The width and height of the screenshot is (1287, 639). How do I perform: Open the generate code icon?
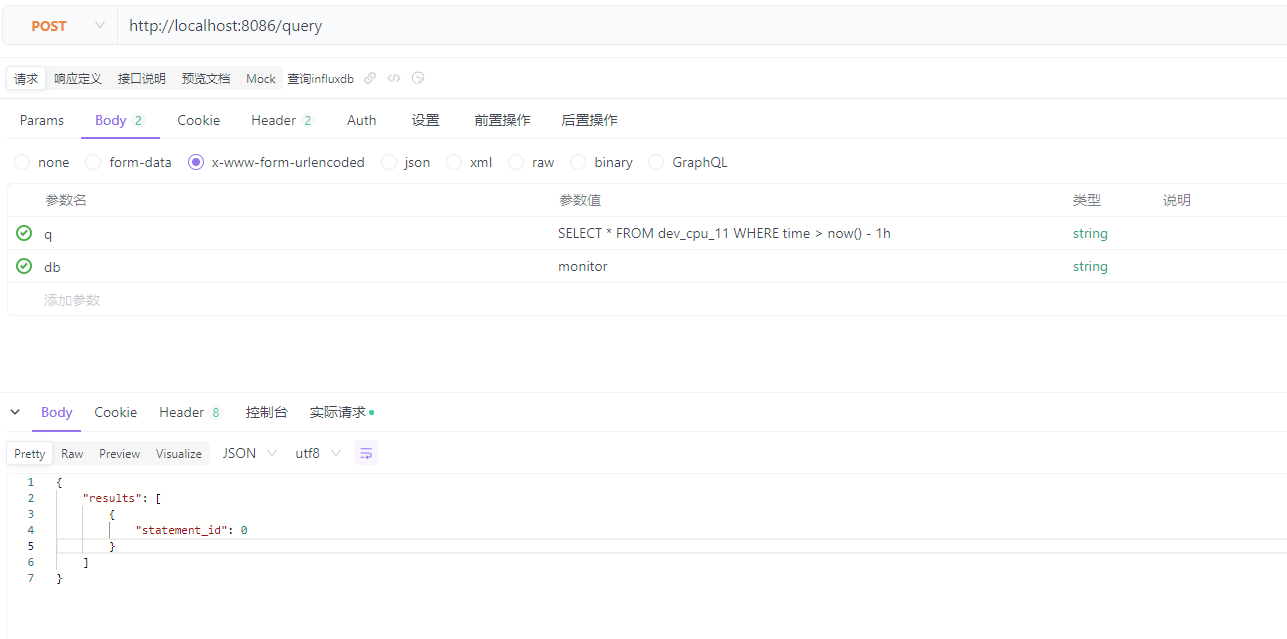click(x=393, y=78)
